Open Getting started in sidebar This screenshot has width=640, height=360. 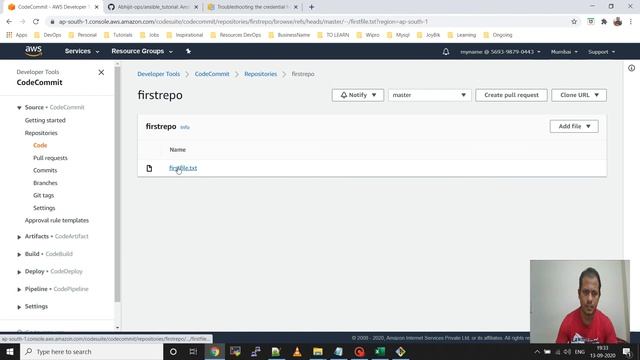click(x=45, y=120)
